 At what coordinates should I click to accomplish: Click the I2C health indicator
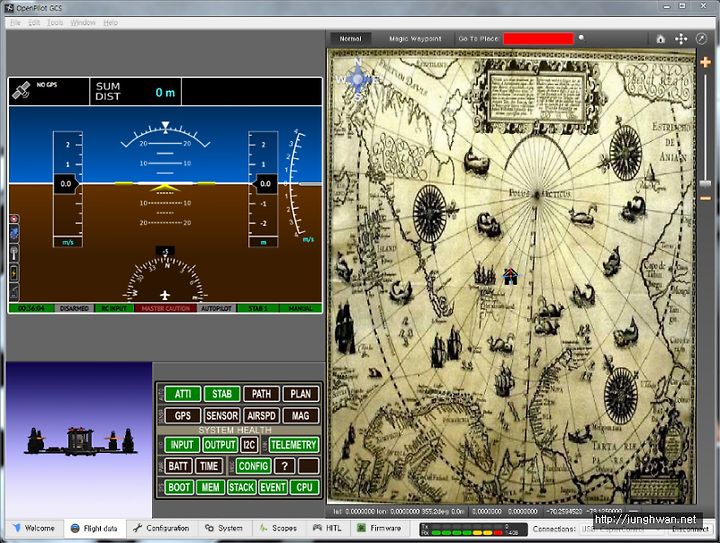click(x=249, y=445)
